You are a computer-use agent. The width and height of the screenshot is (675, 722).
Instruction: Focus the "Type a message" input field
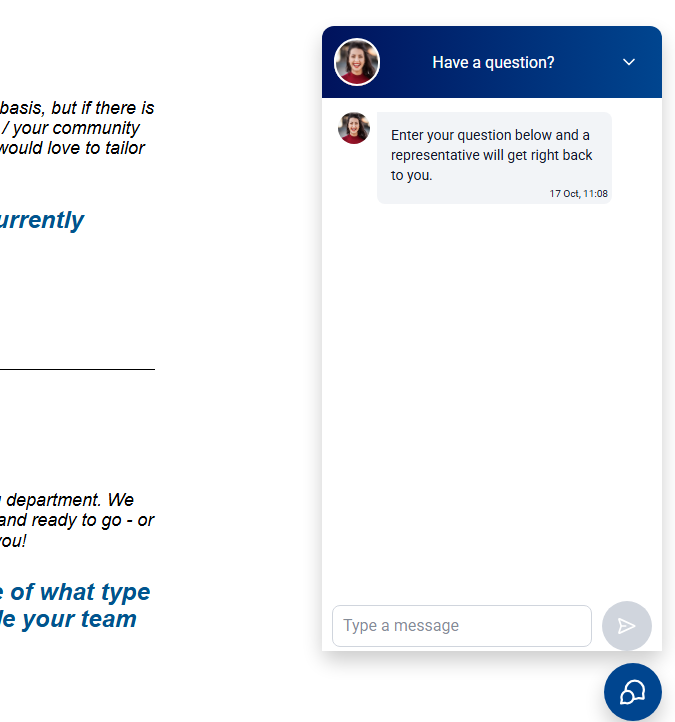pos(461,626)
